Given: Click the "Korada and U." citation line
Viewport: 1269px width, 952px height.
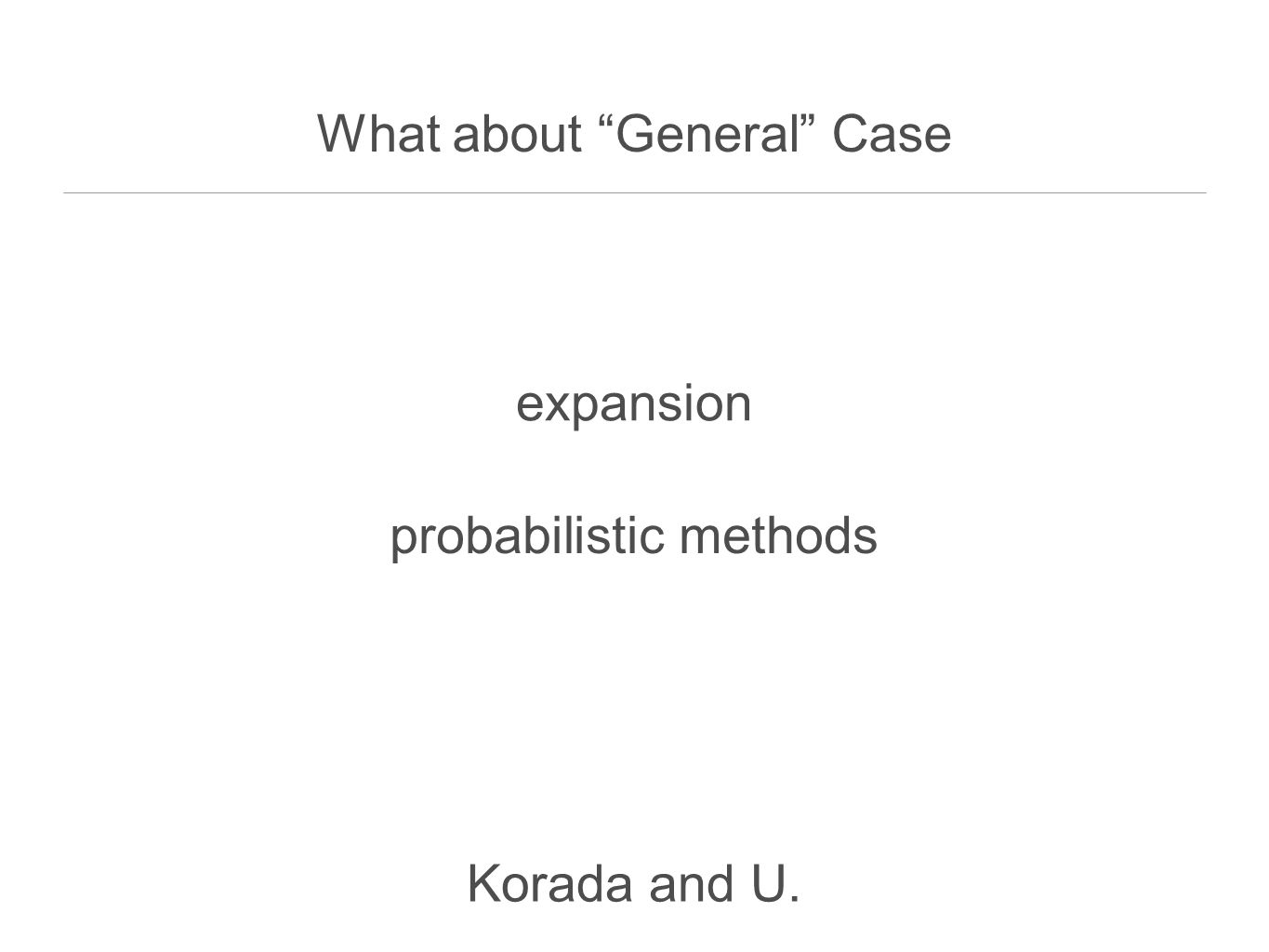Looking at the screenshot, I should pos(634,883).
